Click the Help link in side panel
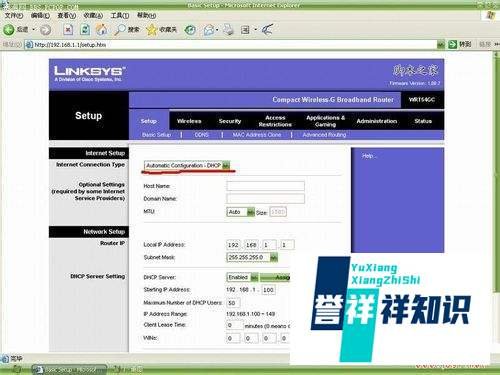This screenshot has width=500, height=375. click(368, 156)
